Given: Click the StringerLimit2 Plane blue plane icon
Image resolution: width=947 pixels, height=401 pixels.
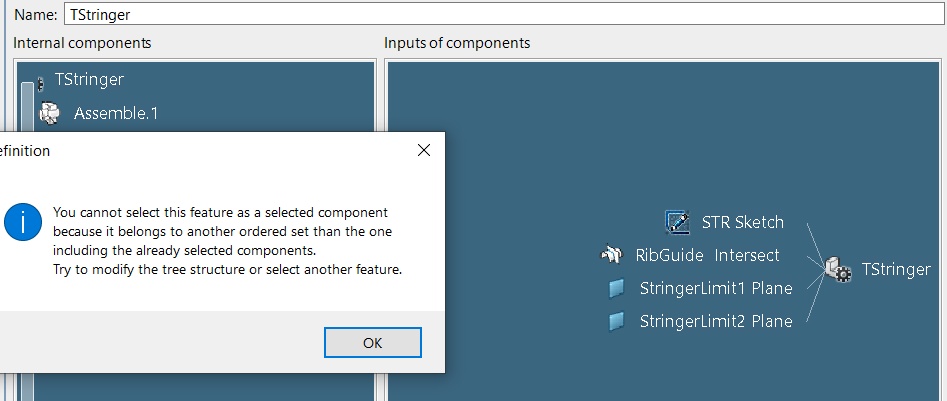Looking at the screenshot, I should tap(616, 321).
